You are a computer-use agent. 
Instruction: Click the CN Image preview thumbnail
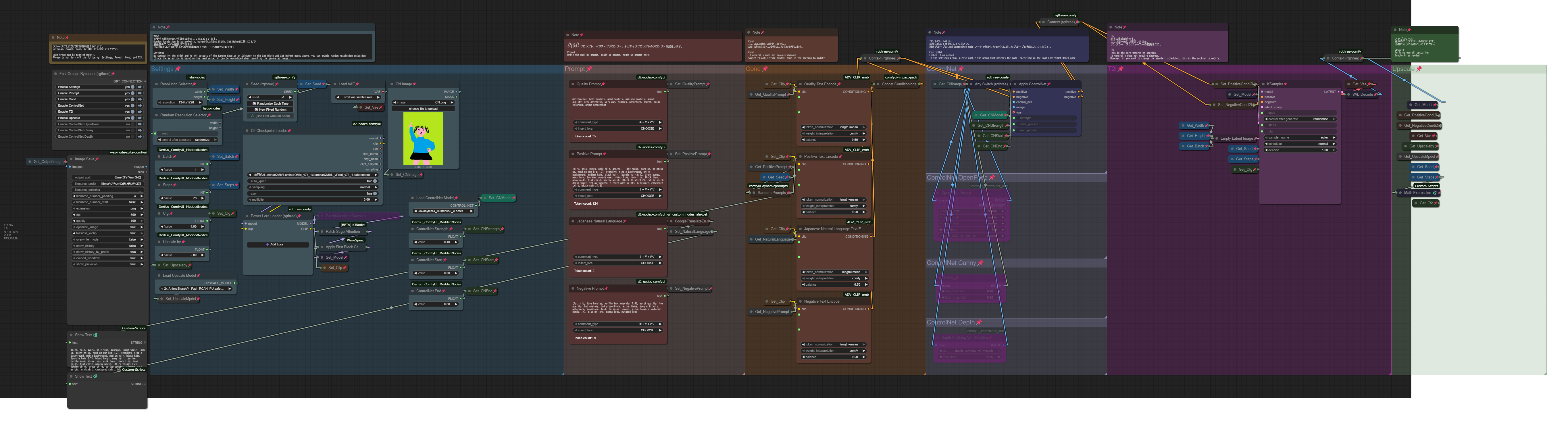(x=423, y=139)
